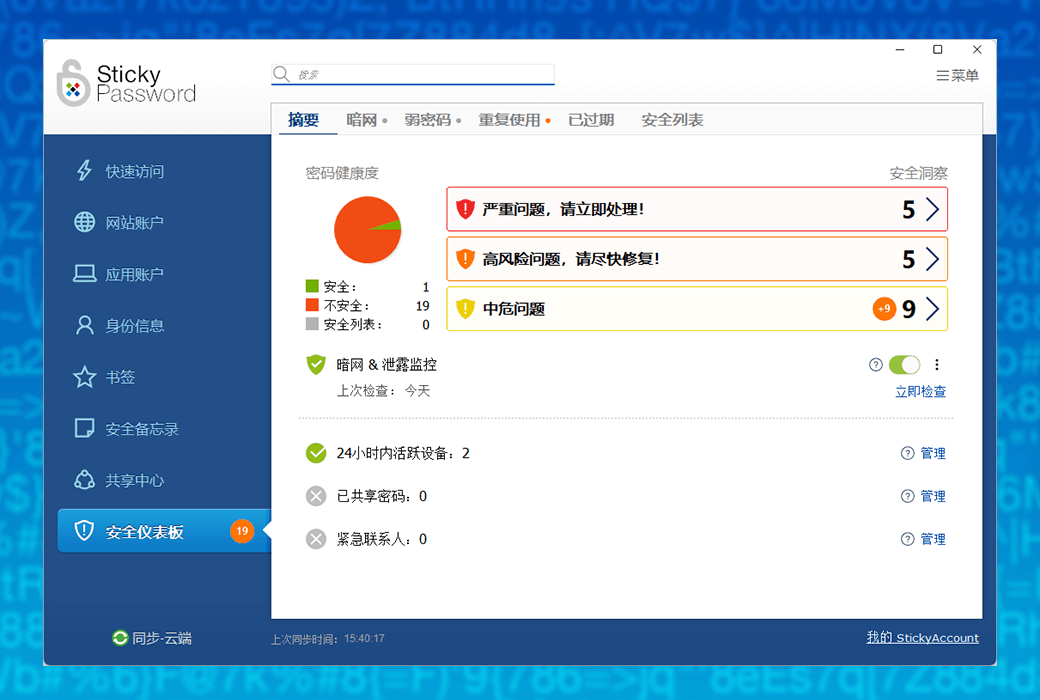Click 同步-云端 sync label

[162, 638]
